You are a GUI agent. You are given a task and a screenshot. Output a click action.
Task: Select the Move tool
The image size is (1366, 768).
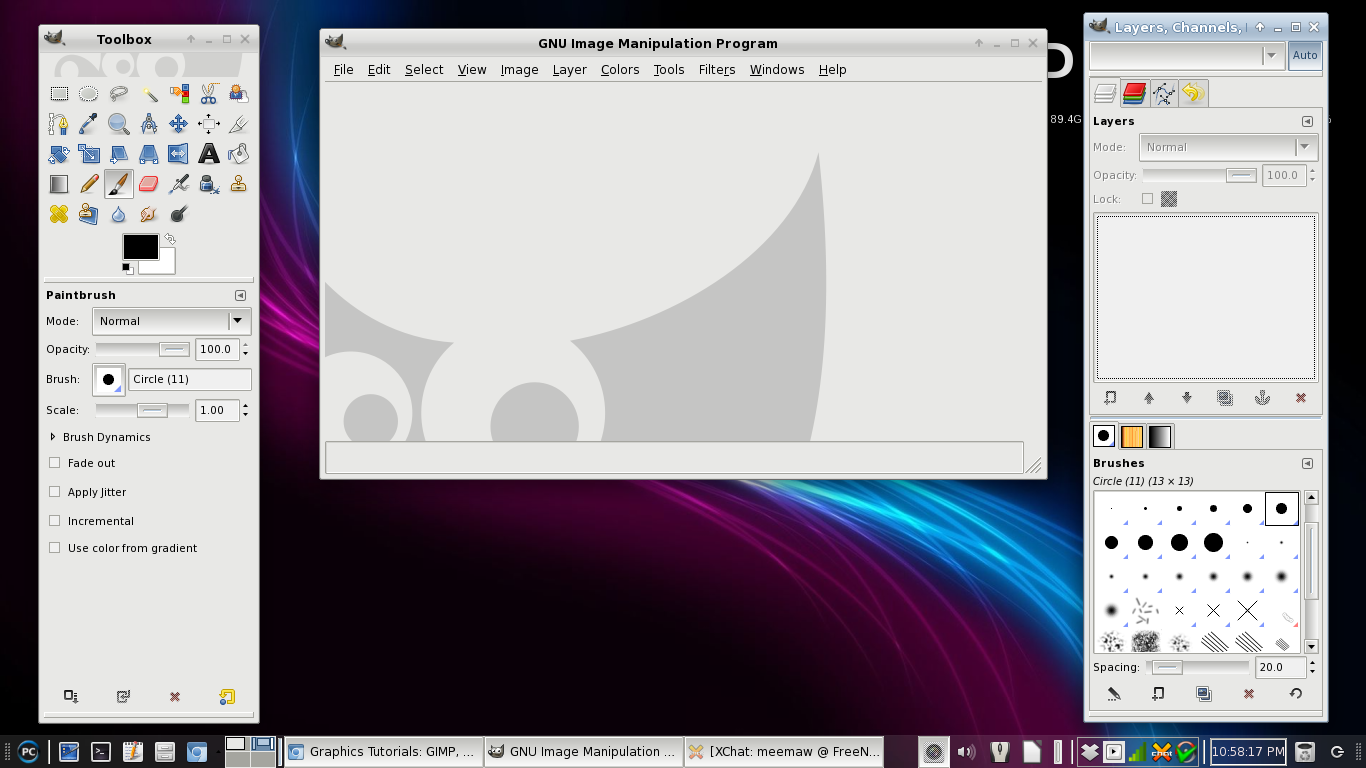coord(179,124)
